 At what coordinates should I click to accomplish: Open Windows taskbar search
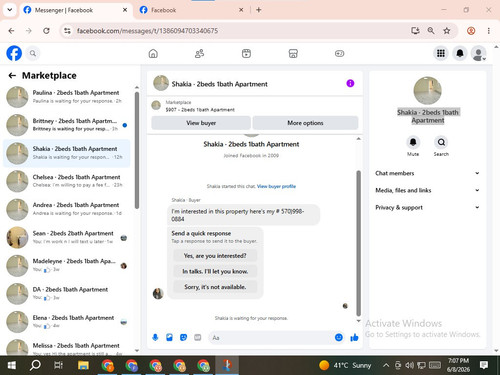point(35,365)
